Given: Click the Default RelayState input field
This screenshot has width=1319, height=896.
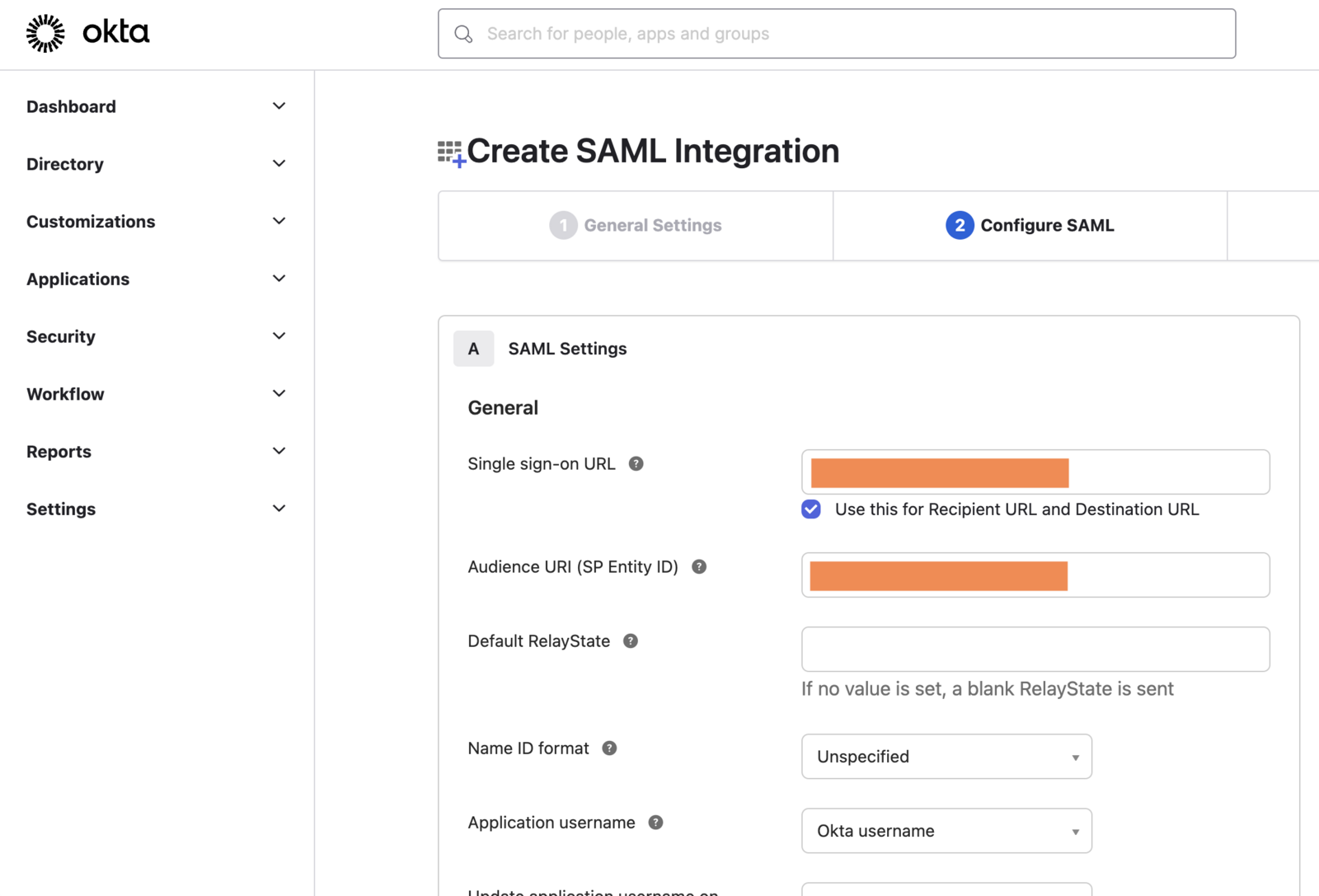Looking at the screenshot, I should [1035, 650].
